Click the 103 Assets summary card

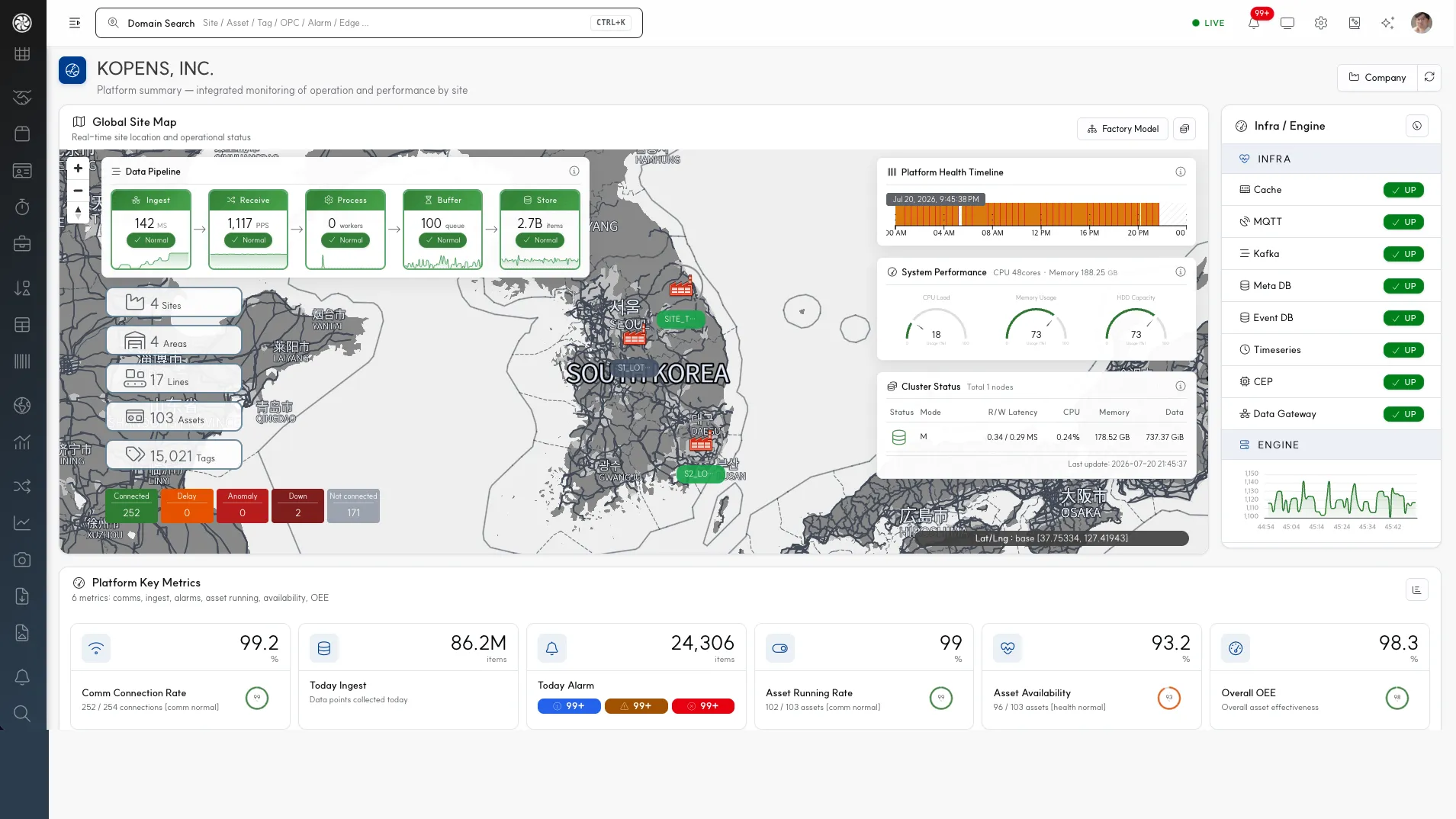pyautogui.click(x=174, y=417)
